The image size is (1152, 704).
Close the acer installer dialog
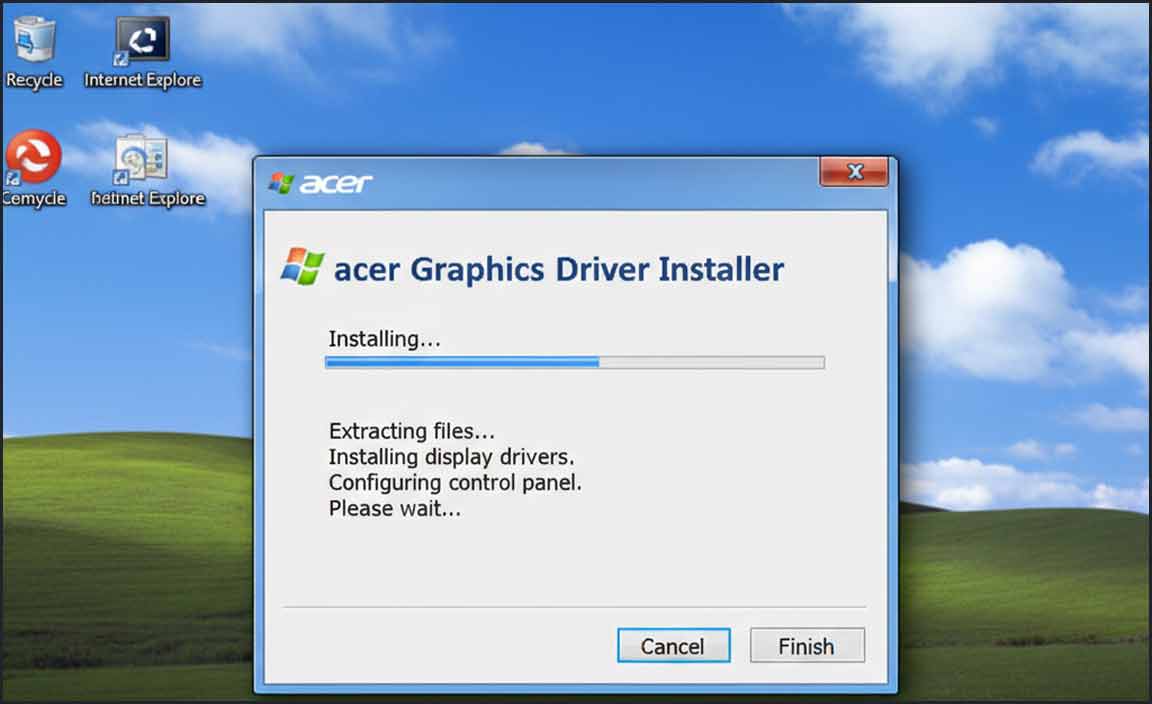pyautogui.click(x=854, y=172)
